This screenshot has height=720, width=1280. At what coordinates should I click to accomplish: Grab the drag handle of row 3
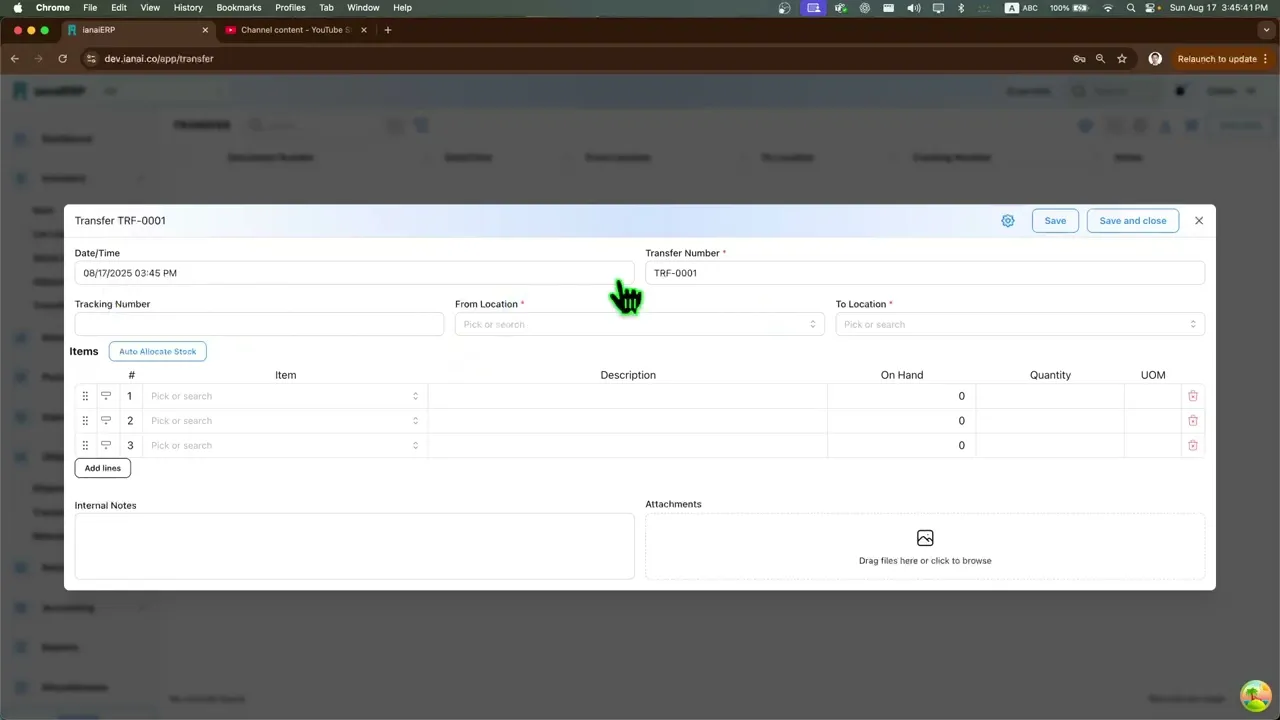85,446
